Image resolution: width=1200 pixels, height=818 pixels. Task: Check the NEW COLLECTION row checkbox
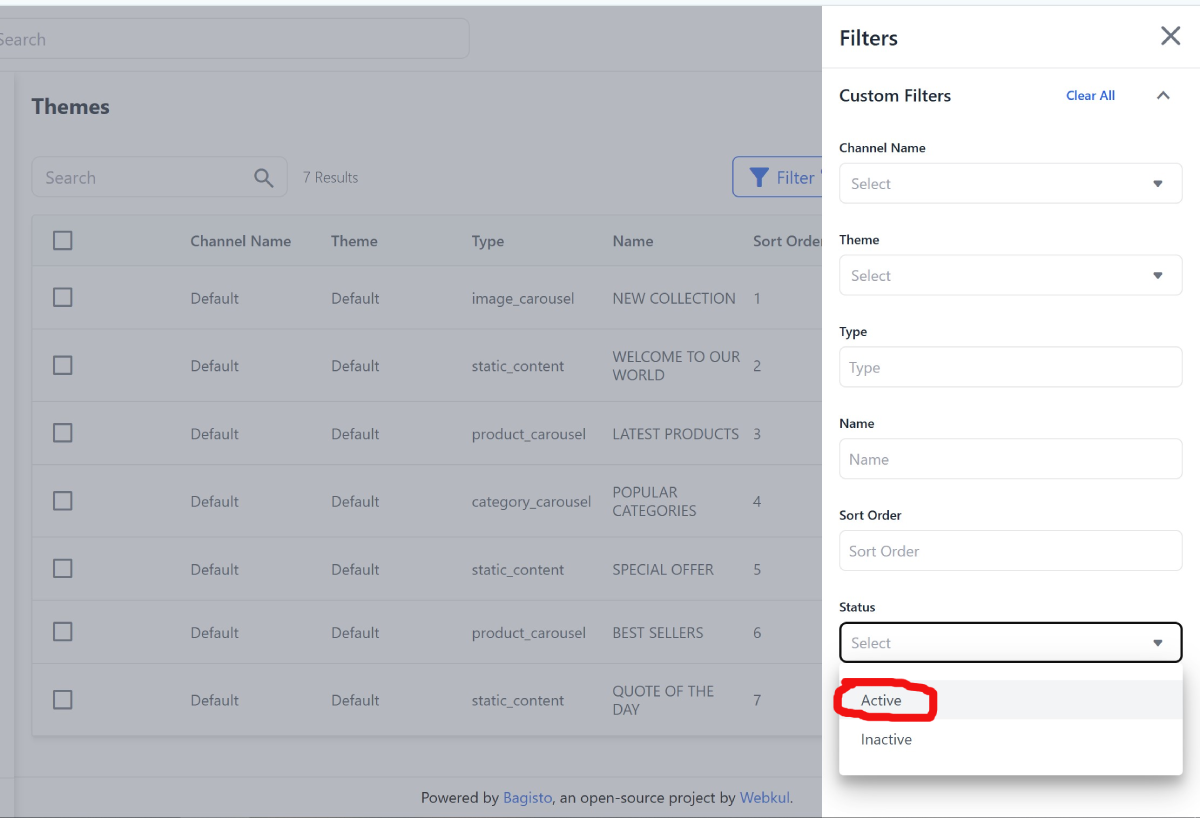pos(63,298)
